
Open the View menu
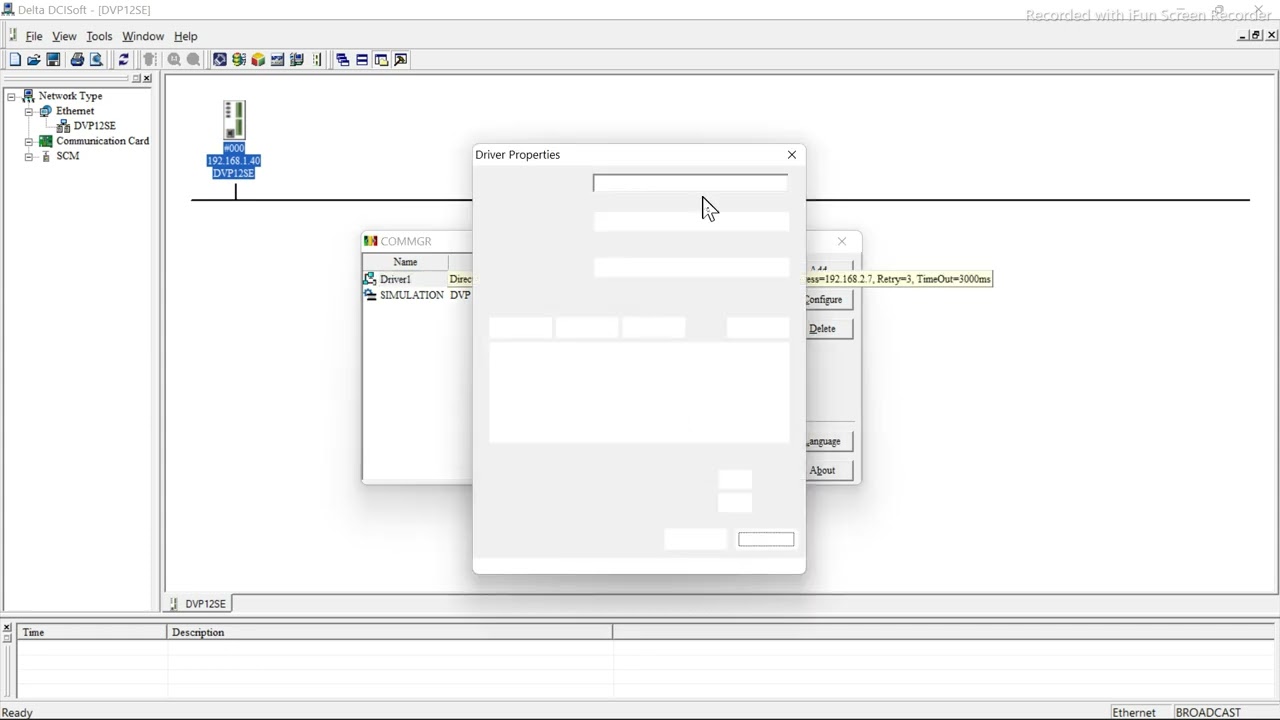point(64,36)
